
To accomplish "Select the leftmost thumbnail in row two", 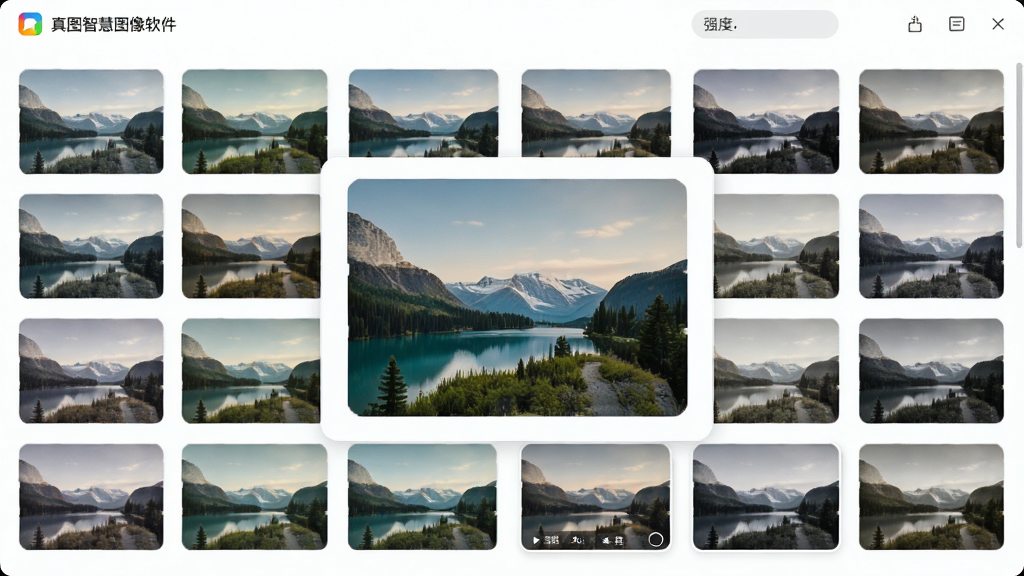I will (91, 246).
